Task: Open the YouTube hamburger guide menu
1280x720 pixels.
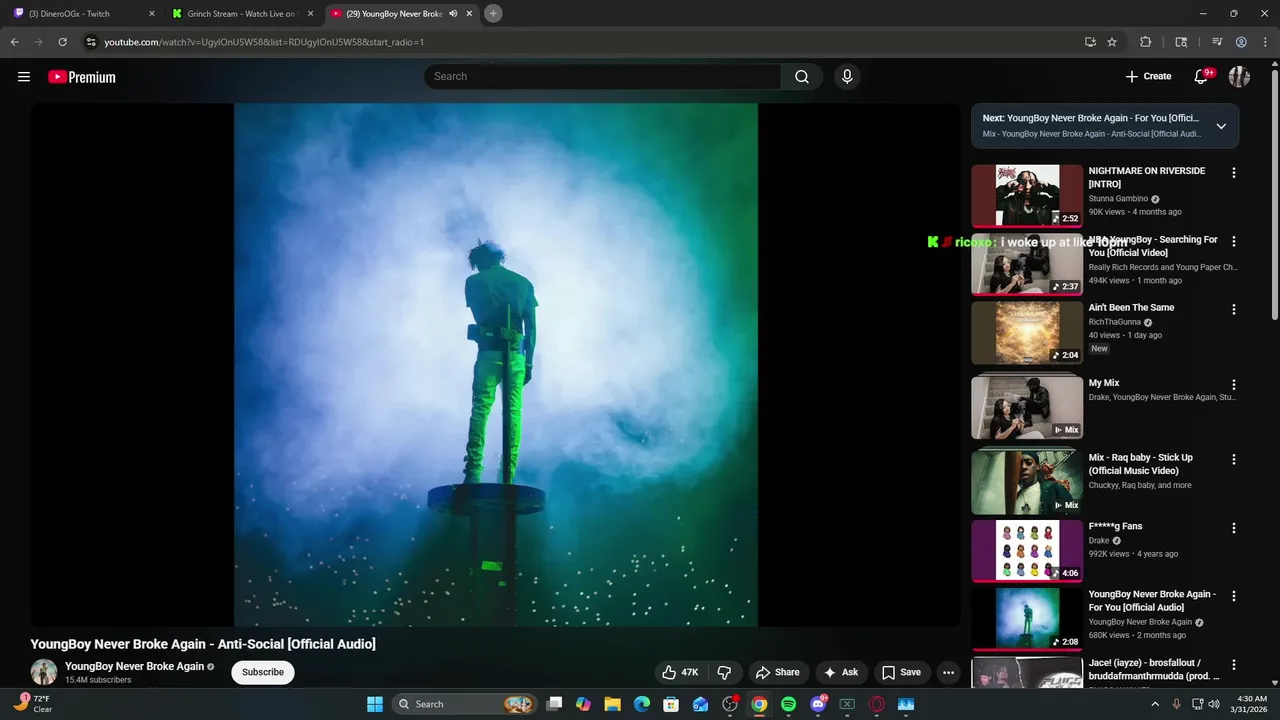Action: [24, 77]
